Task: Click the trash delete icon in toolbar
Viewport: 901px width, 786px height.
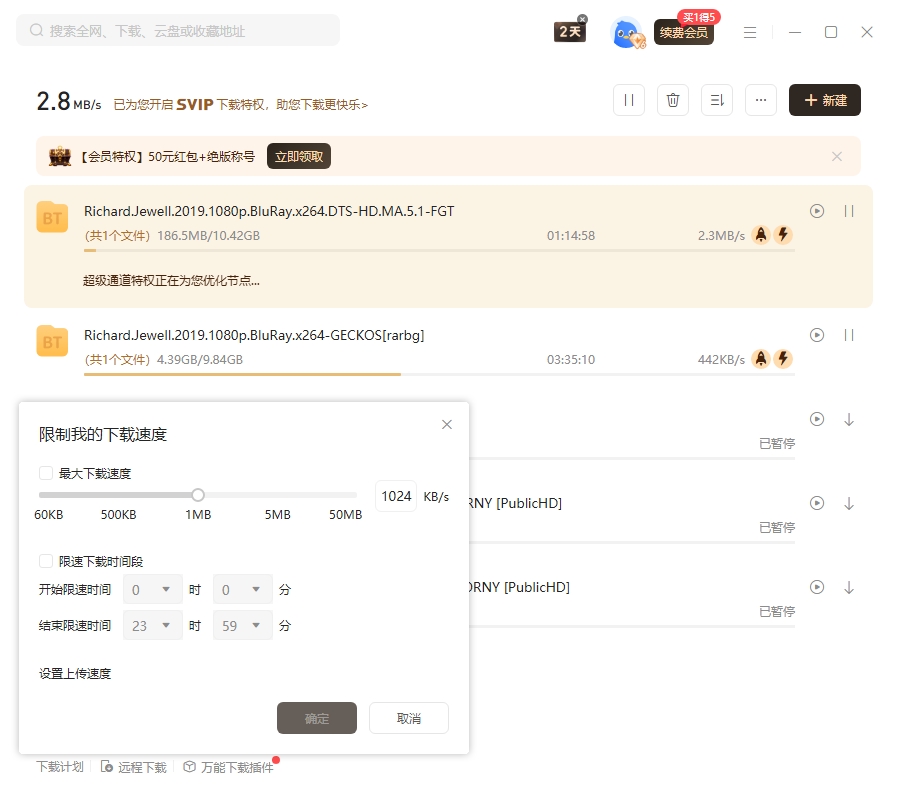Action: tap(673, 100)
